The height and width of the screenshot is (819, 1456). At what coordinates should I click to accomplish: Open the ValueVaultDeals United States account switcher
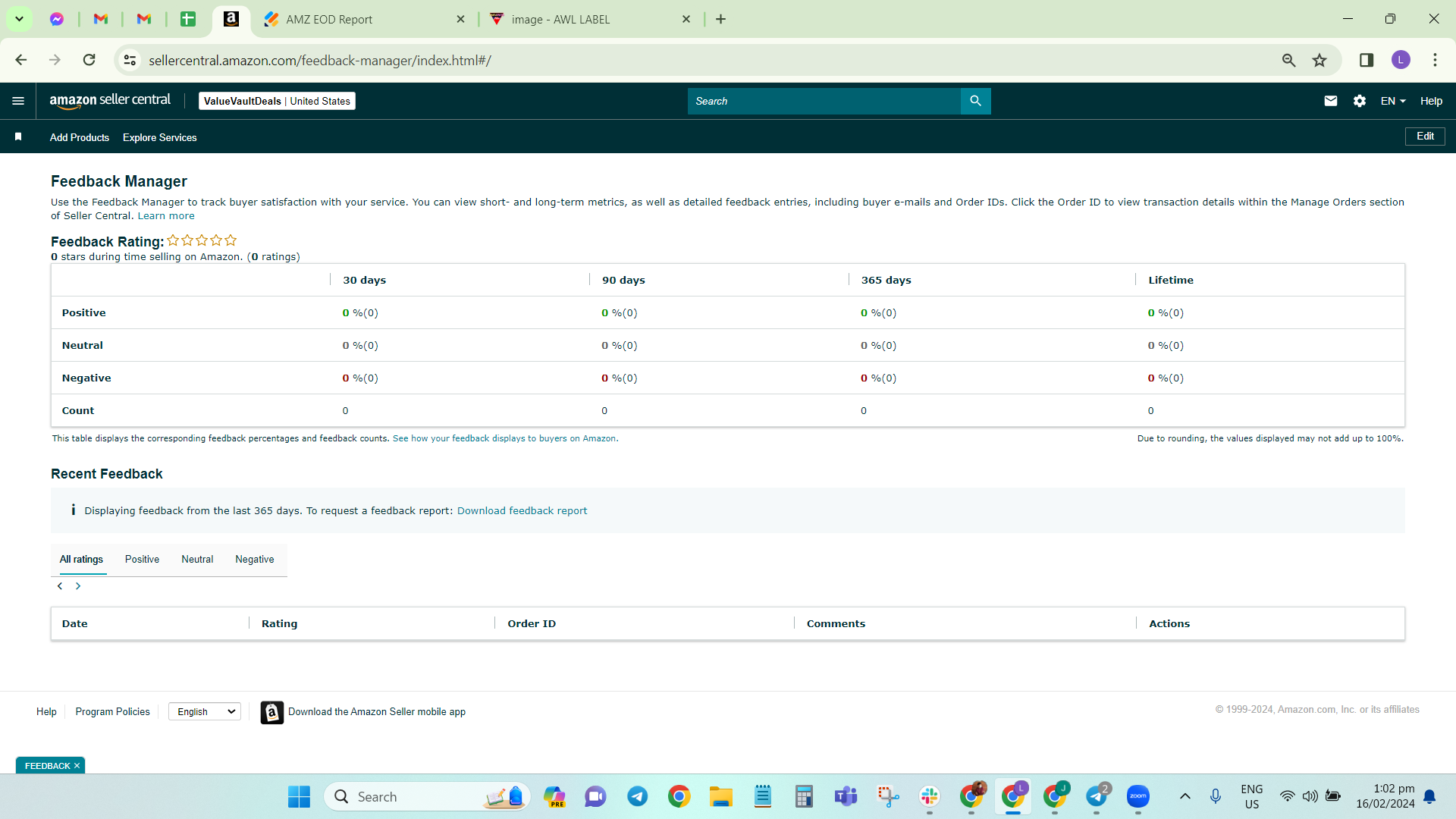tap(277, 101)
